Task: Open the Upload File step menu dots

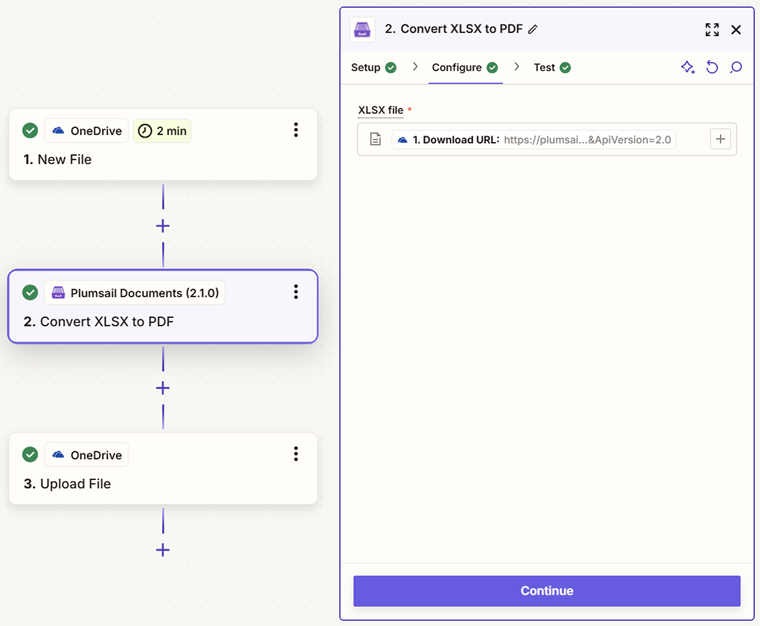Action: click(x=296, y=454)
